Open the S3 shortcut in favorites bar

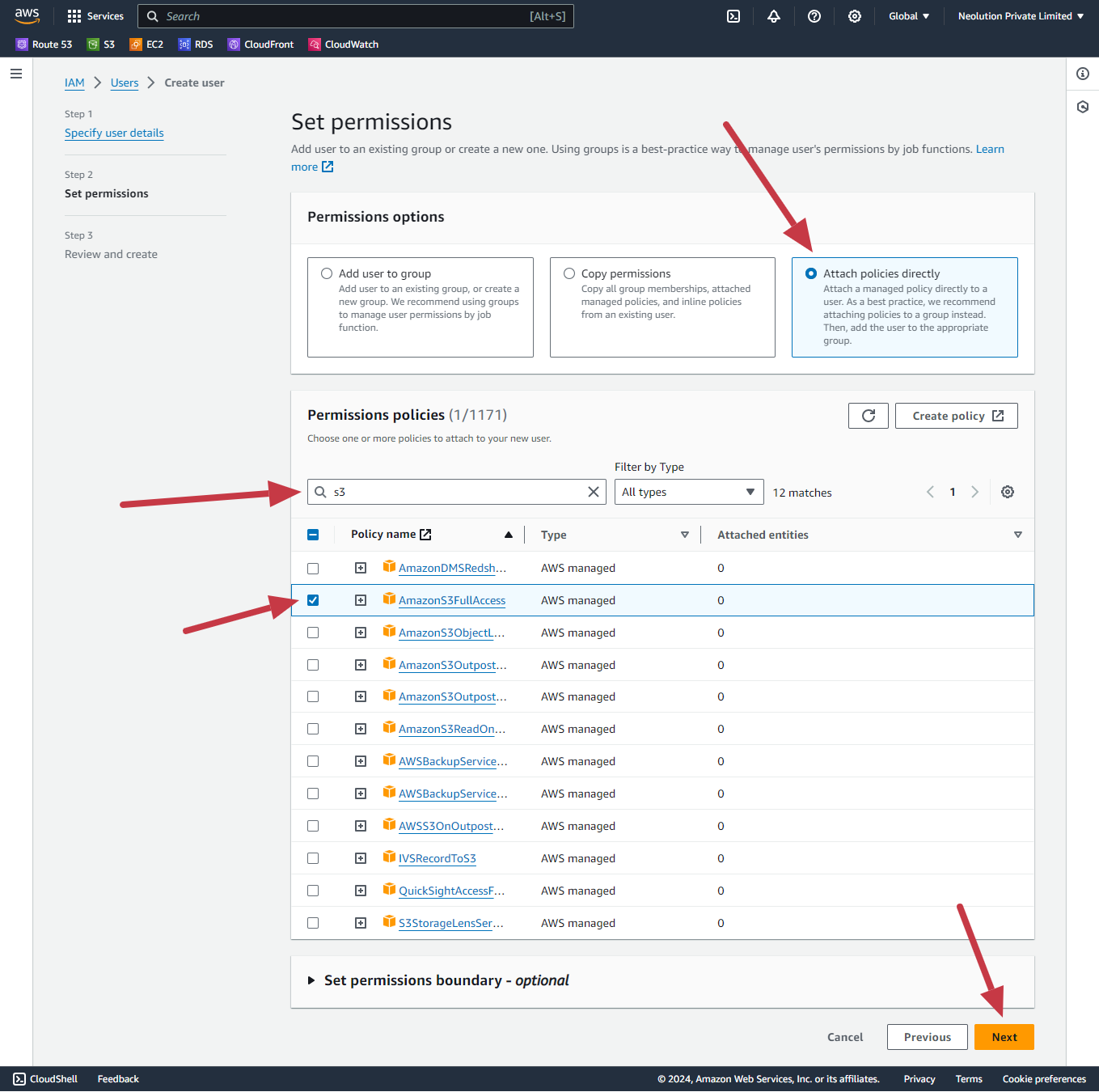101,44
